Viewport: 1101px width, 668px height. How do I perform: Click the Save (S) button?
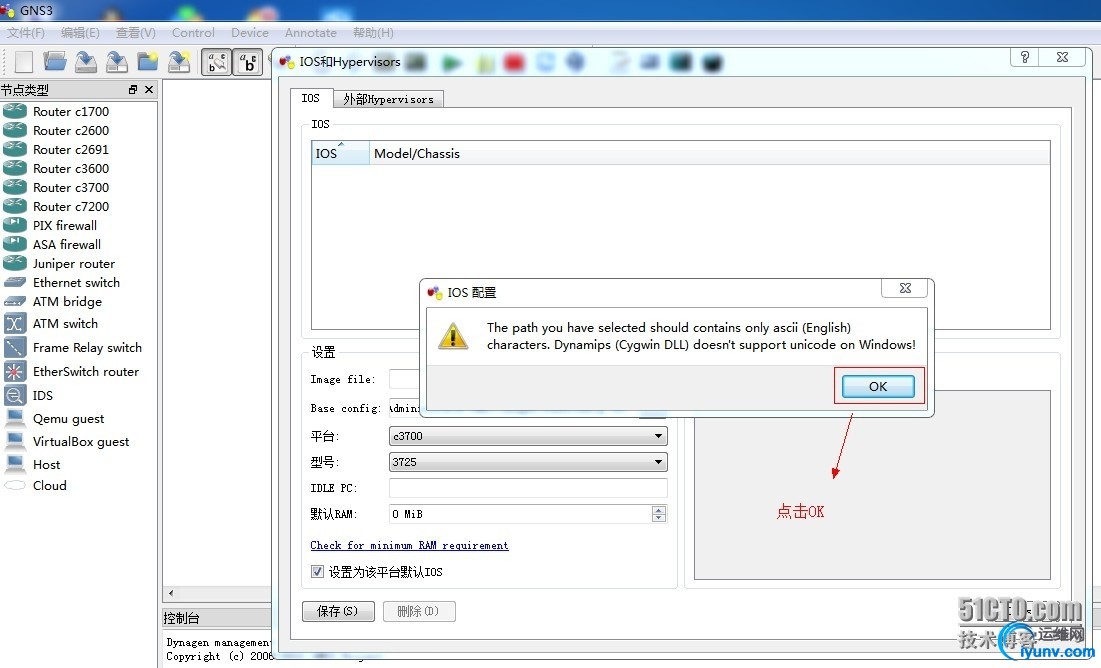(338, 611)
